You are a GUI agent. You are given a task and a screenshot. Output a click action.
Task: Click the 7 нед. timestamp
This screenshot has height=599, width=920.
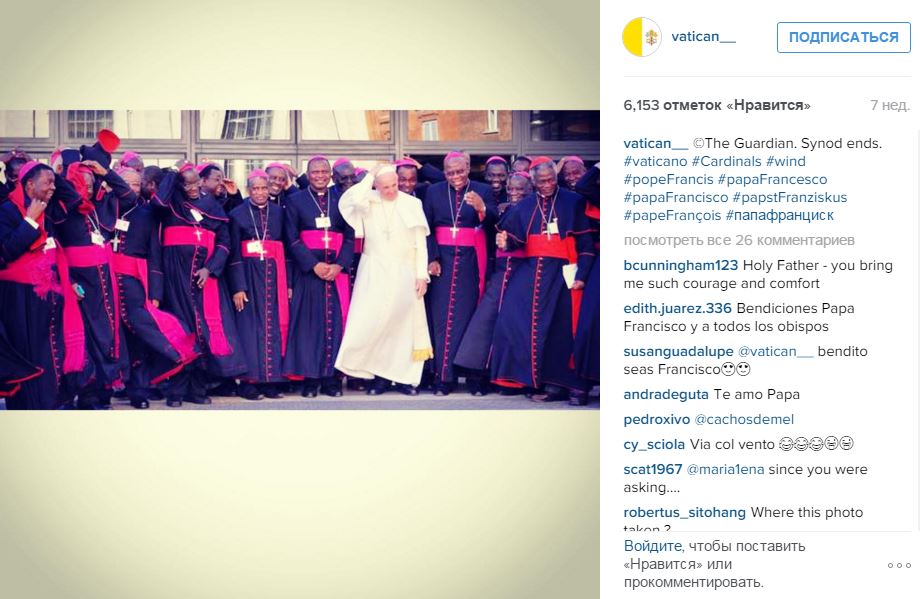click(889, 106)
